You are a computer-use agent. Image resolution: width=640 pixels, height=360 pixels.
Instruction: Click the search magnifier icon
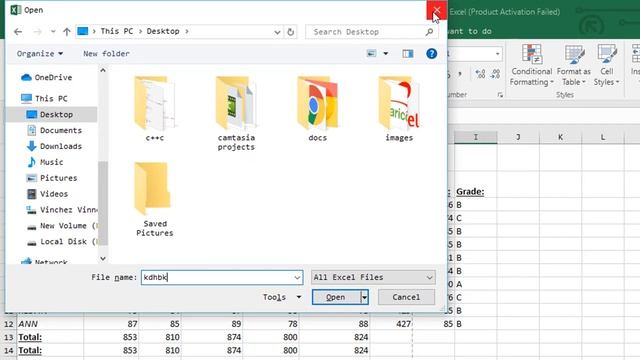[429, 32]
